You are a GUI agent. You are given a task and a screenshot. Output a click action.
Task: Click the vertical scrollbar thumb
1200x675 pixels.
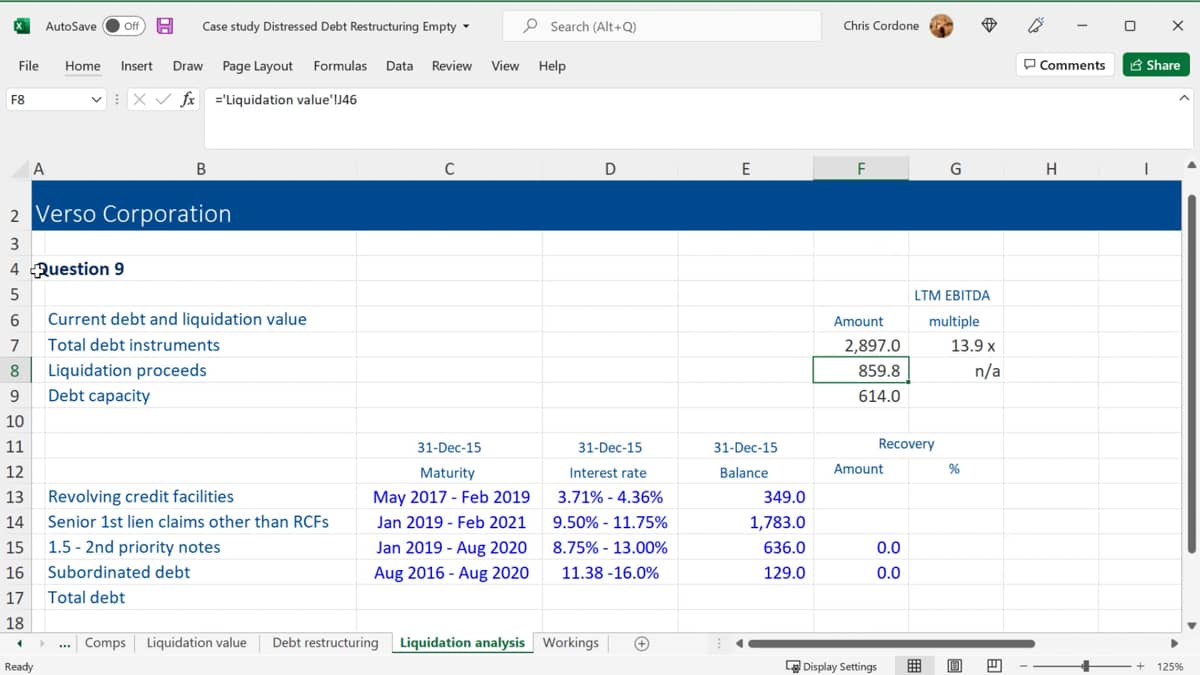[1190, 374]
